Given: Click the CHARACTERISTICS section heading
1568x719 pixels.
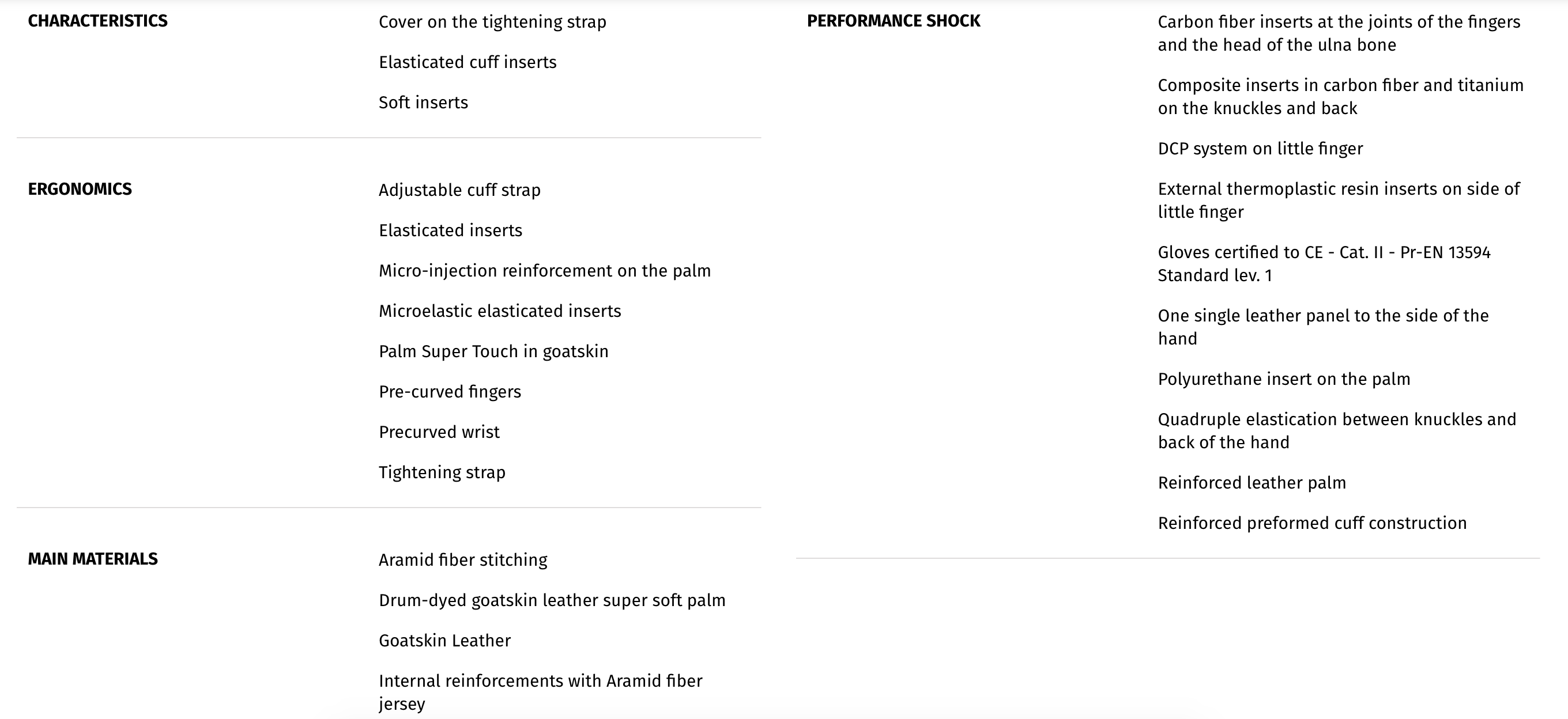Looking at the screenshot, I should pos(97,21).
